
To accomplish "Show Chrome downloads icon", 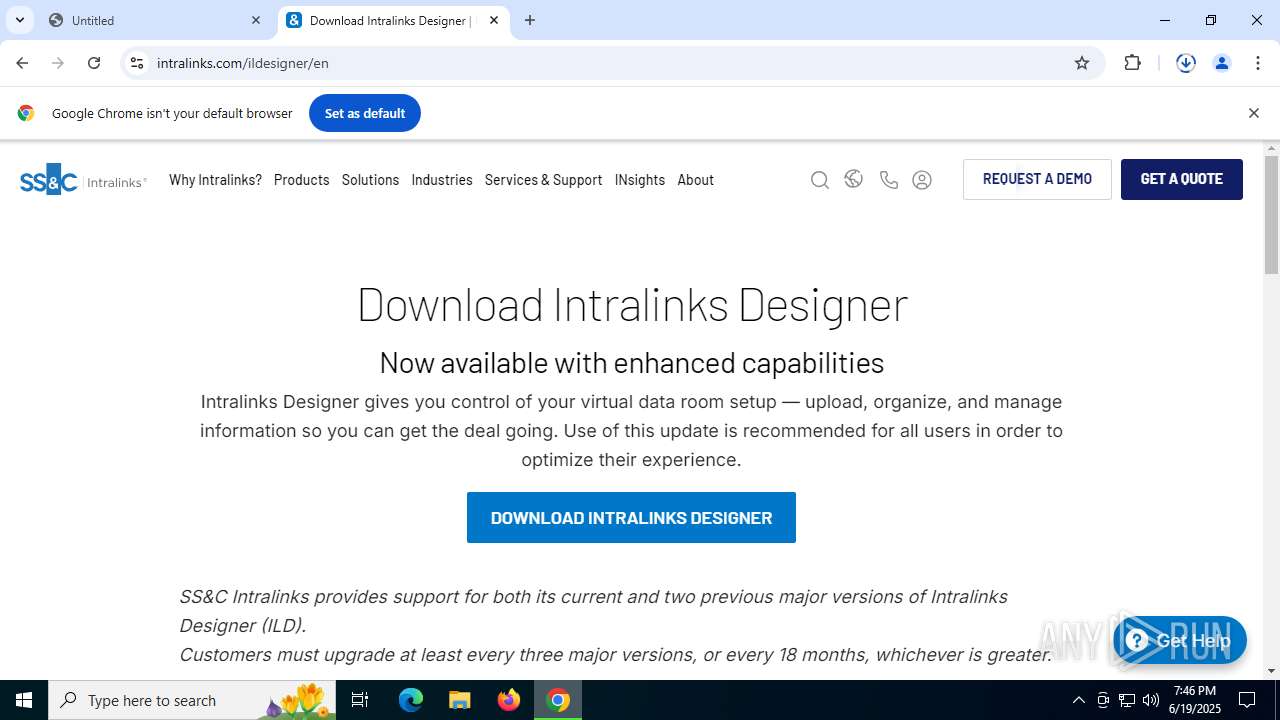I will [x=1186, y=63].
